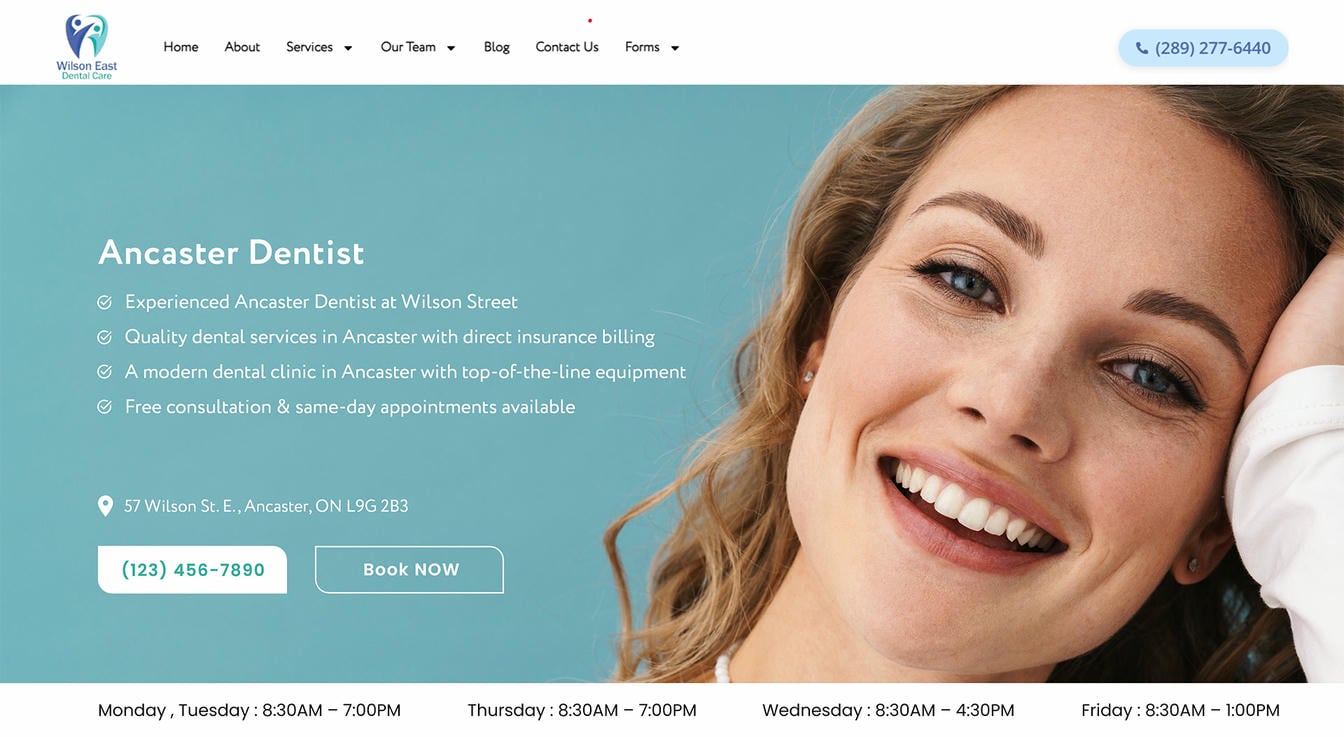Expand the Services dropdown arrow

tap(348, 48)
